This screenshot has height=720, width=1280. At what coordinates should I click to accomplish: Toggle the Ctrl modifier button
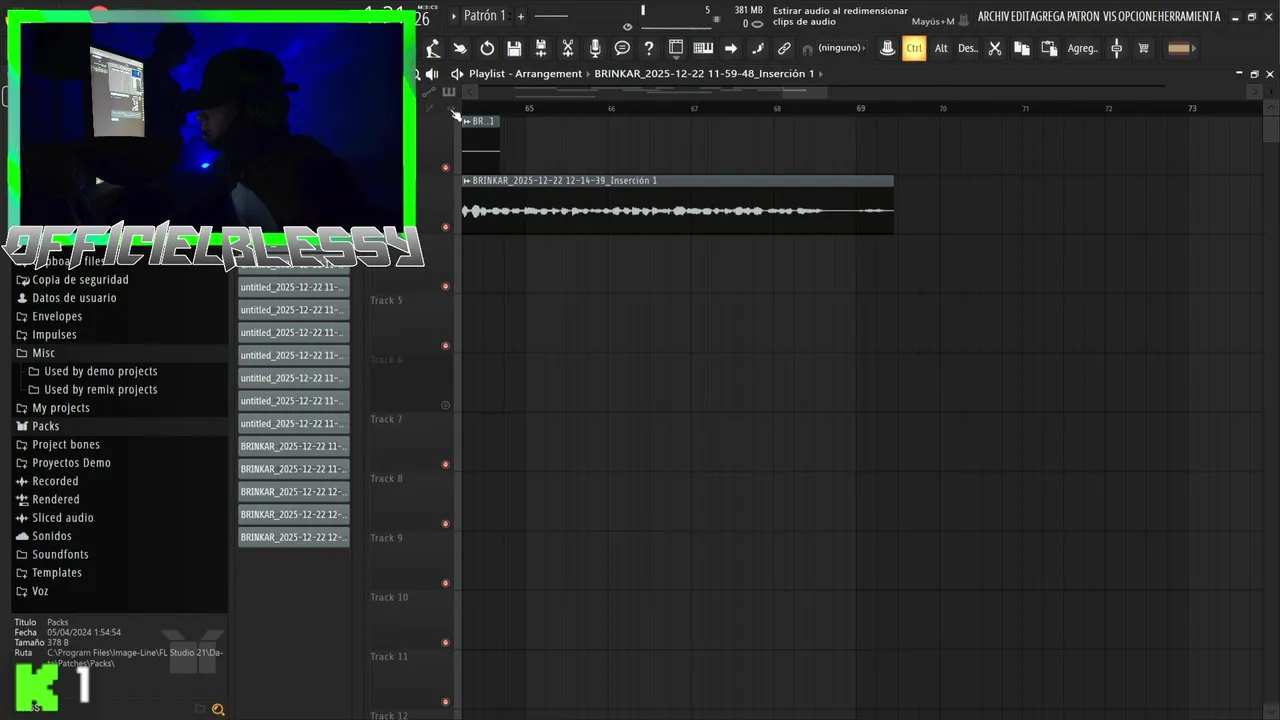[914, 48]
